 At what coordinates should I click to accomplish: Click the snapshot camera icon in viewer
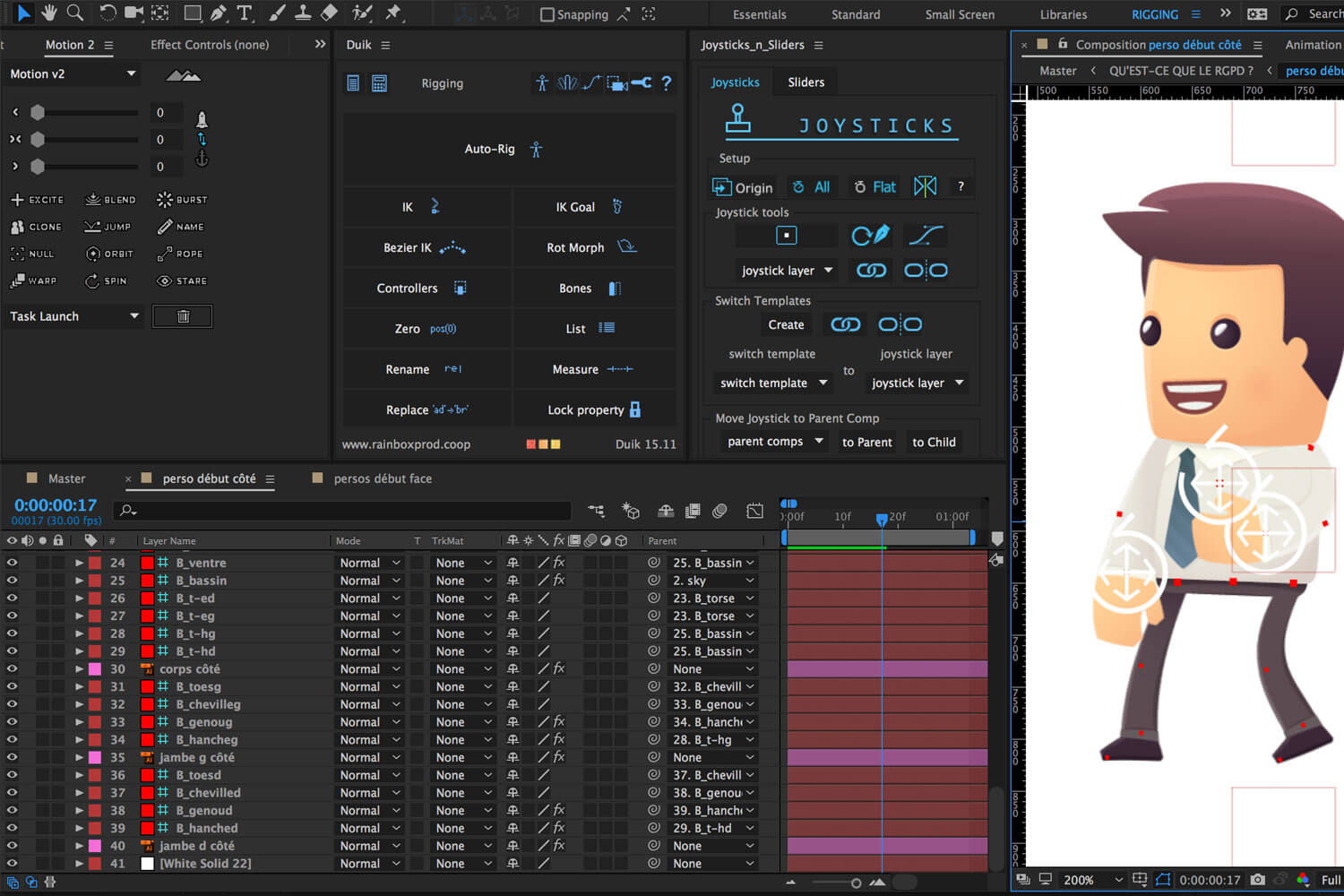[1258, 880]
